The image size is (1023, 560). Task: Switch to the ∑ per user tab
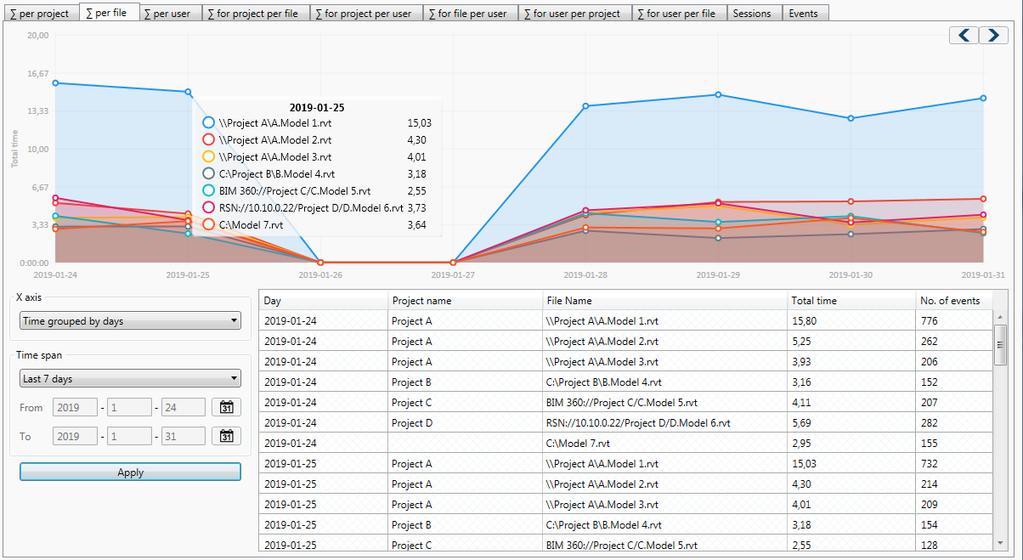170,13
